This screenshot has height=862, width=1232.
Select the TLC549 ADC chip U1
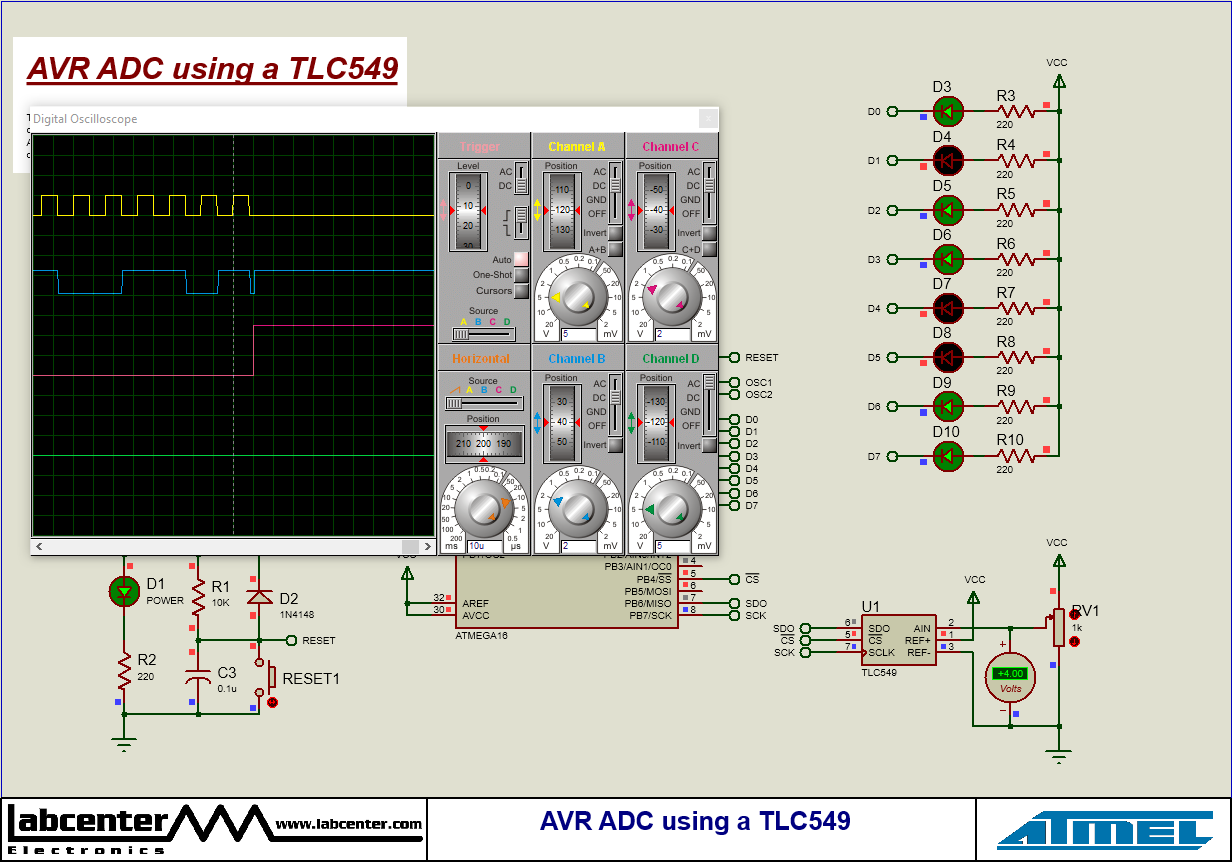897,640
